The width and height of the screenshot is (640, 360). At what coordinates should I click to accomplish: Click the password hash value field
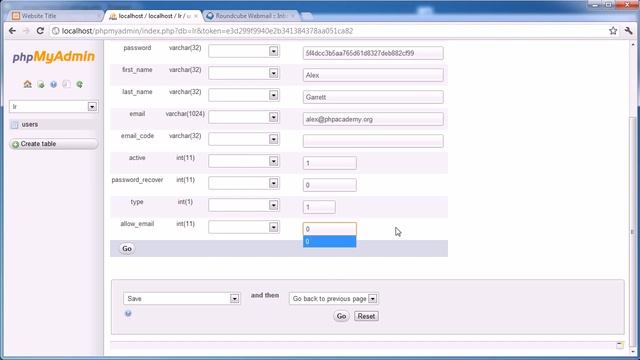coord(373,53)
